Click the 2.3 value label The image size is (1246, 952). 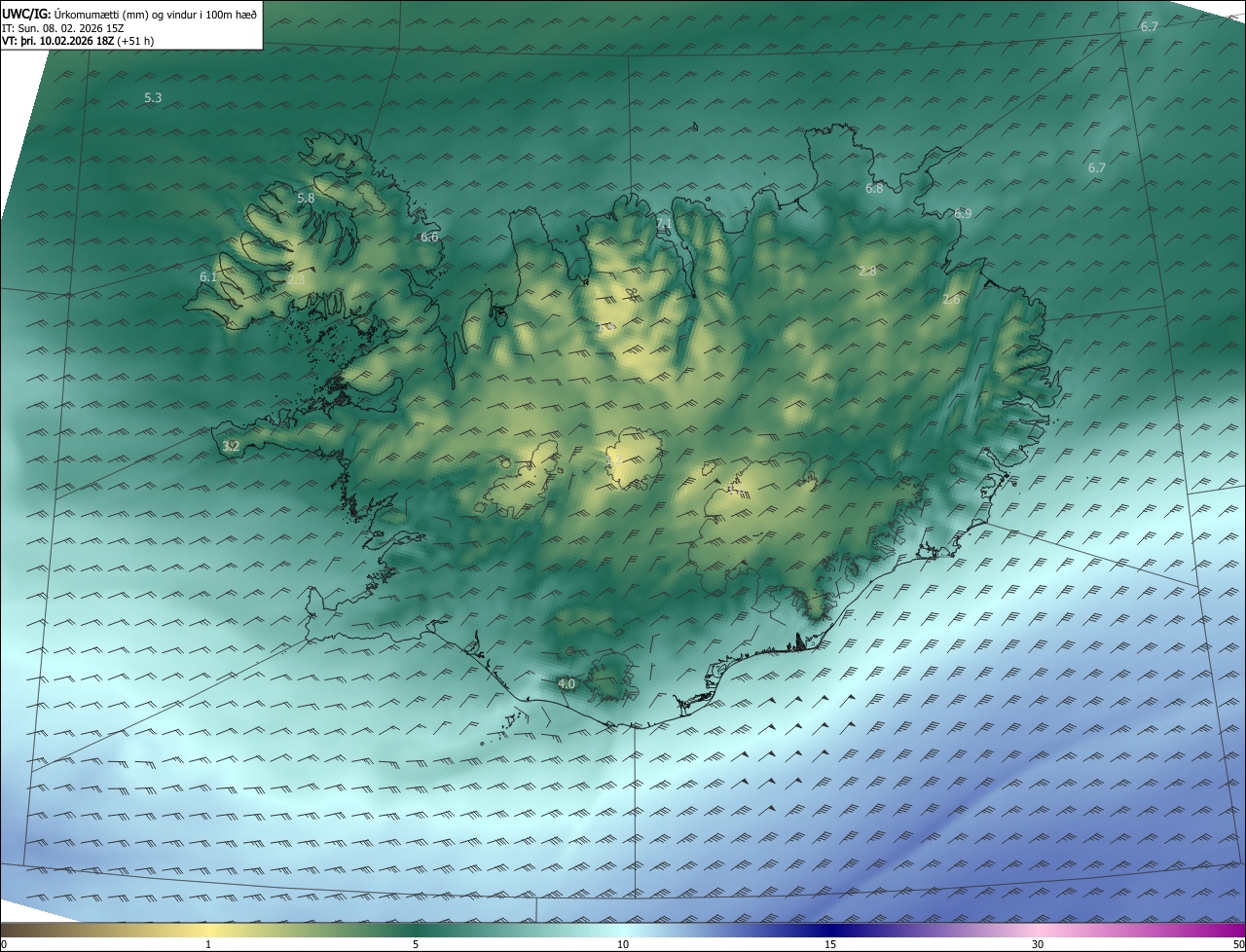click(x=296, y=280)
